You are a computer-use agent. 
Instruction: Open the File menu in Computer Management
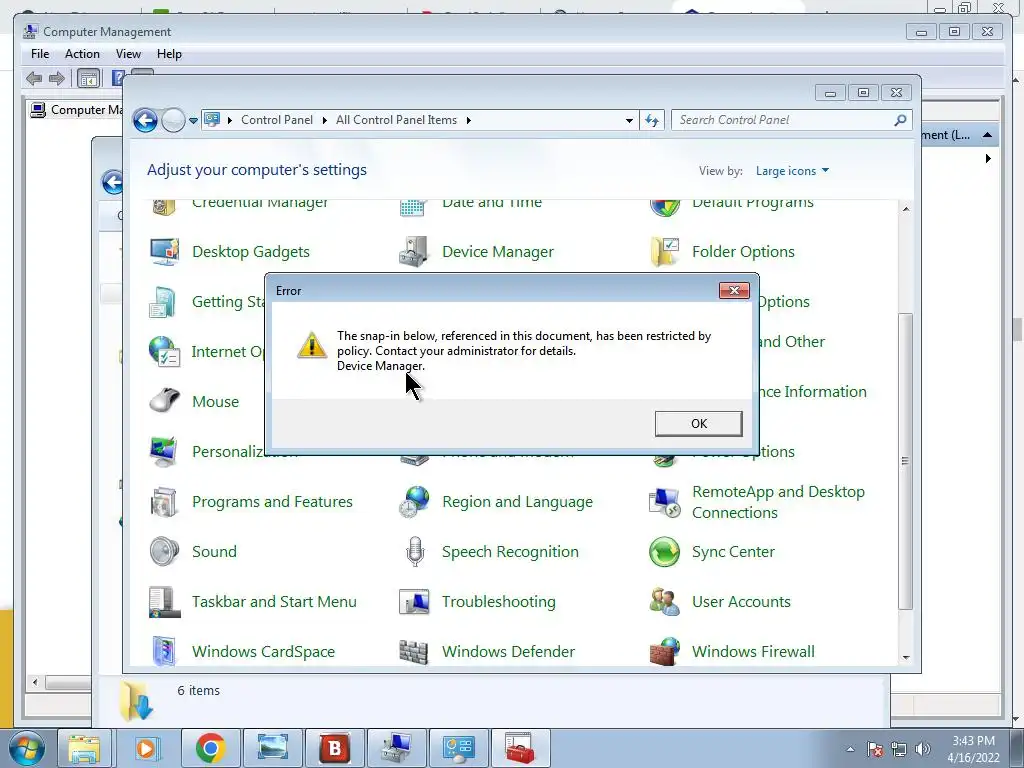tap(40, 54)
